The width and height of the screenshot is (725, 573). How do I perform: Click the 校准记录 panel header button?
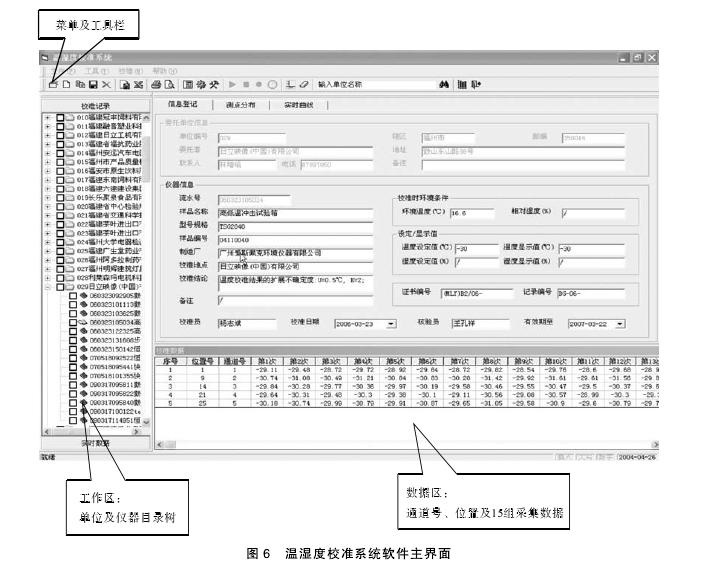tap(96, 105)
